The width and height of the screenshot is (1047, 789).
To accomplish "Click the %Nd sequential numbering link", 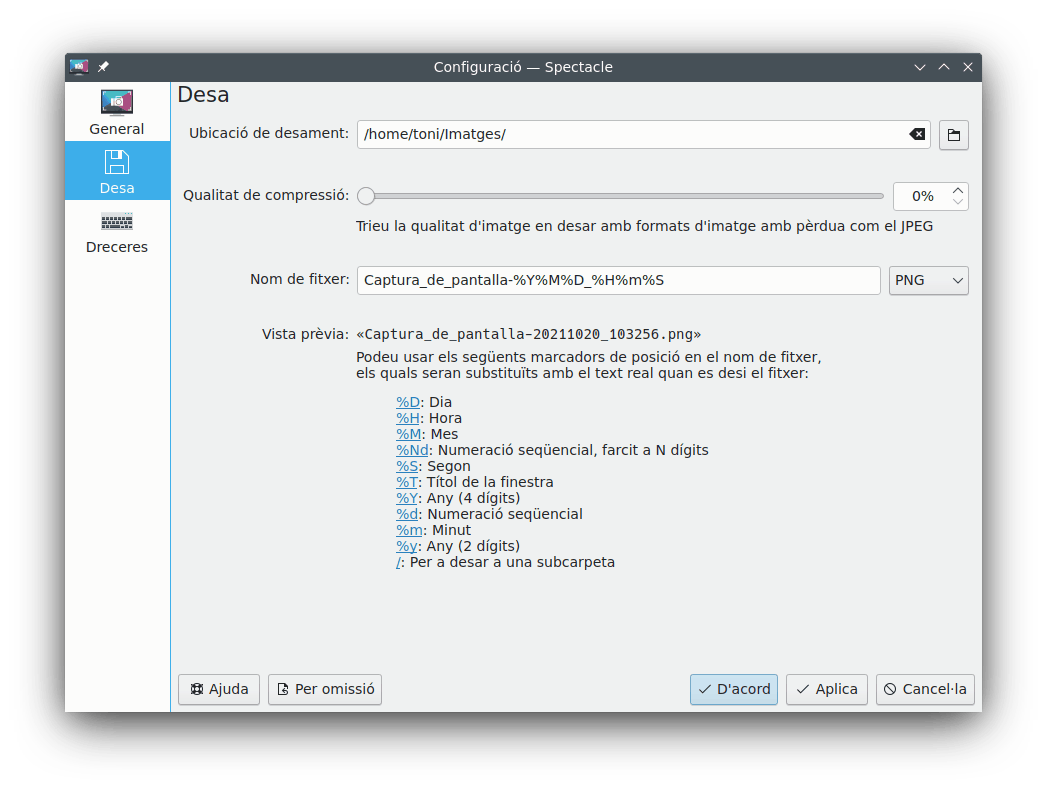I will 412,450.
